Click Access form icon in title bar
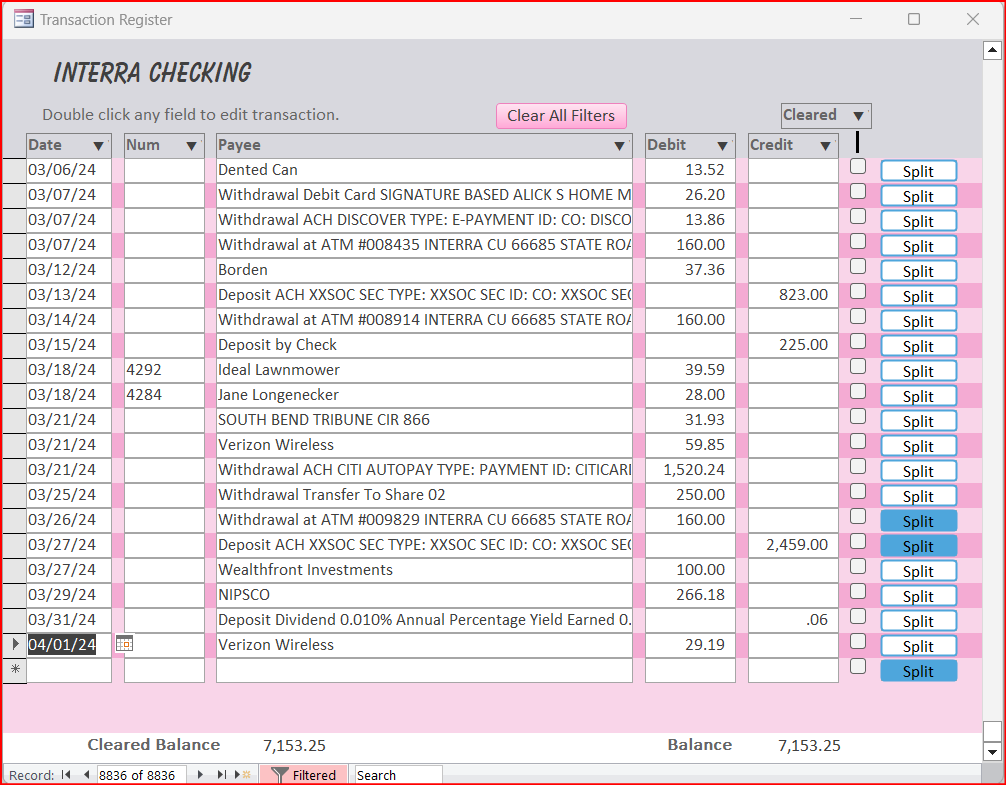 (x=23, y=19)
